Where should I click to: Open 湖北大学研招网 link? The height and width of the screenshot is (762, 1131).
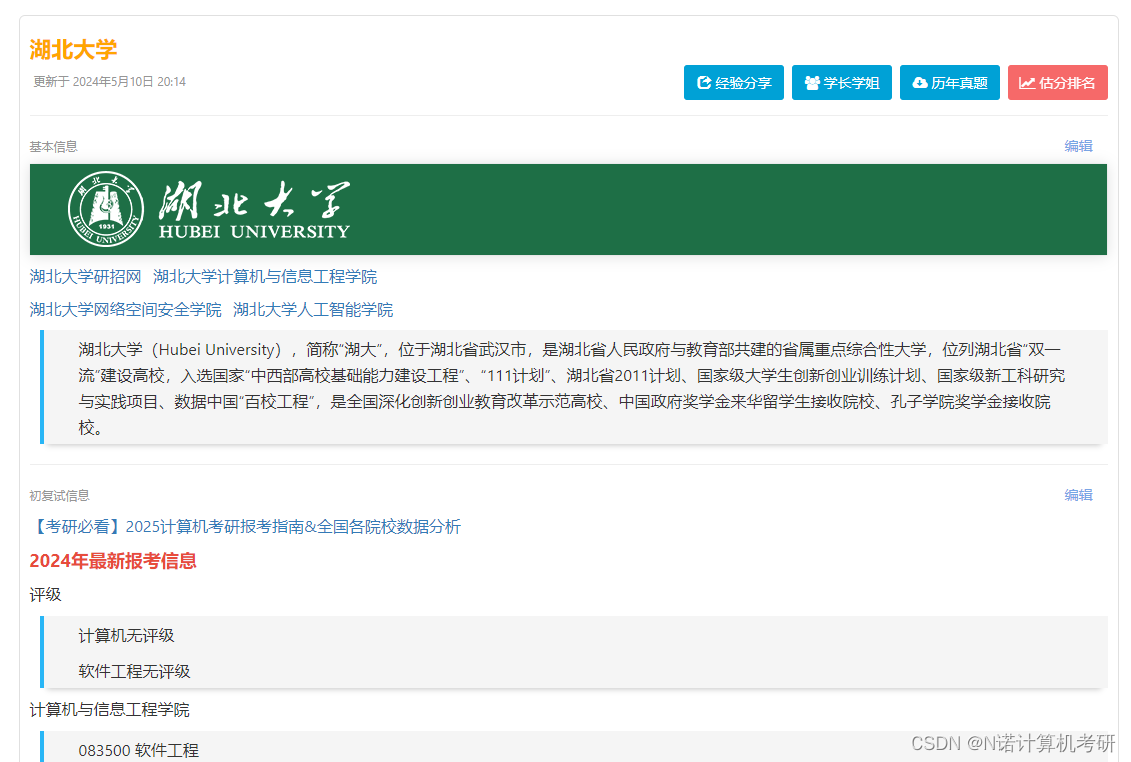[x=85, y=277]
